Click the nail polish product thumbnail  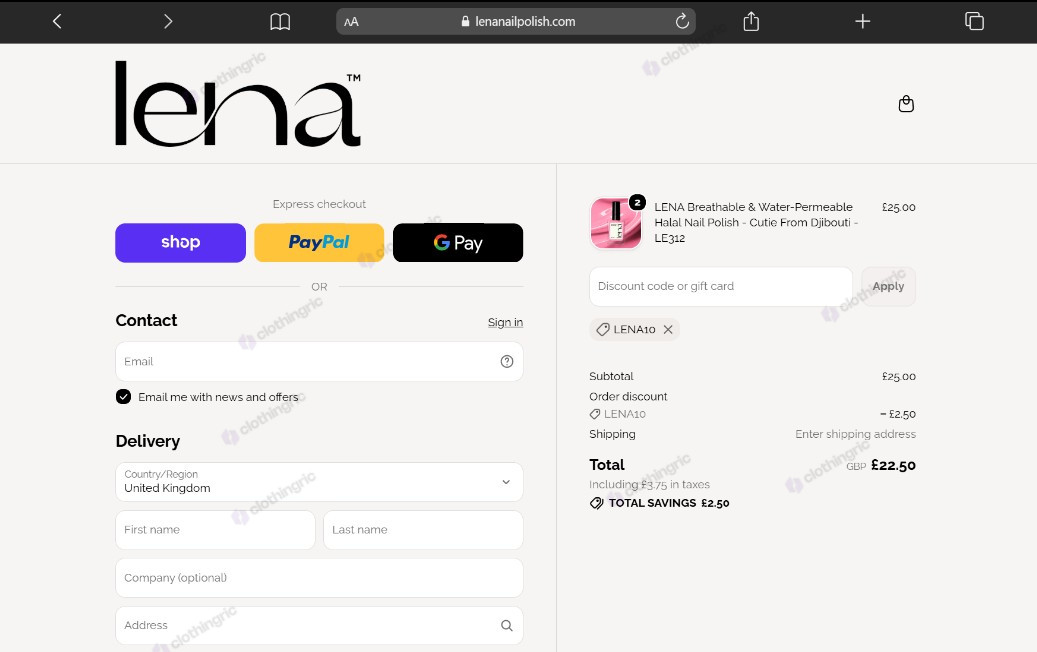pyautogui.click(x=616, y=223)
